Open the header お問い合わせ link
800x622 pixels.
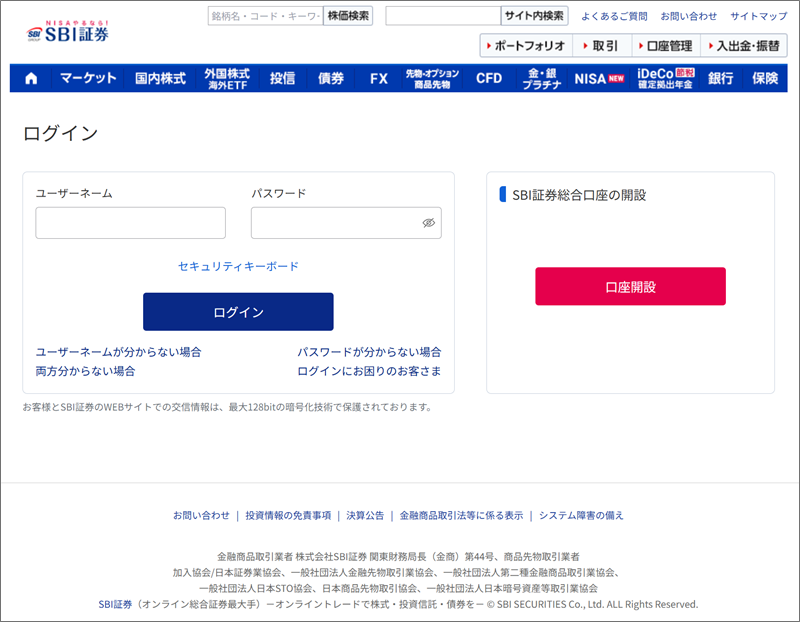(689, 16)
